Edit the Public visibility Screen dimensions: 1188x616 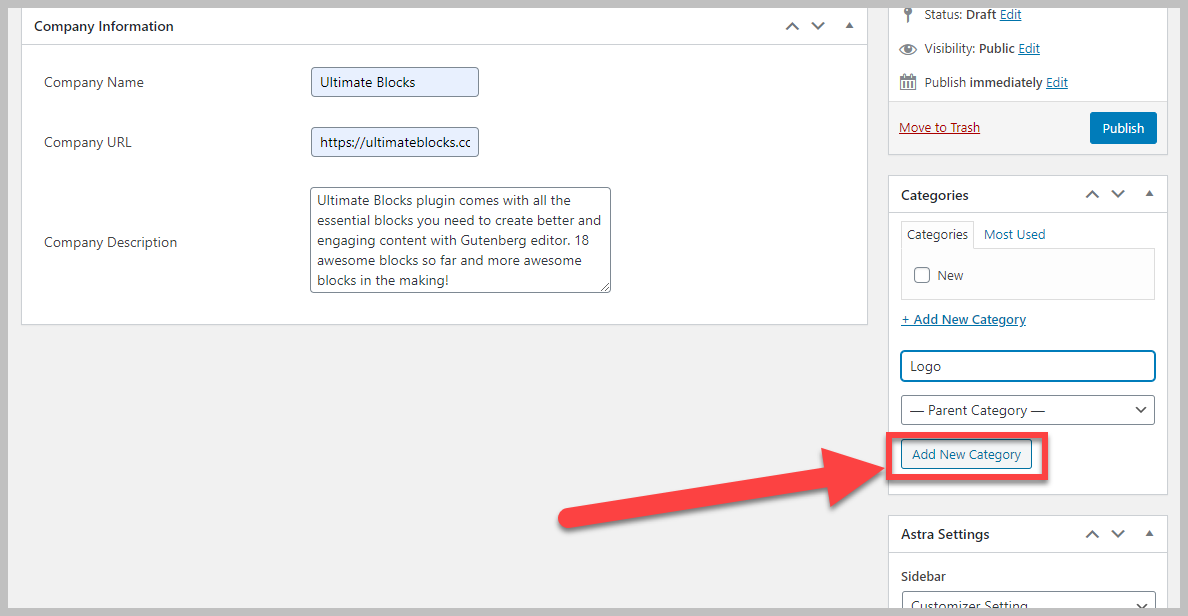click(x=1028, y=48)
